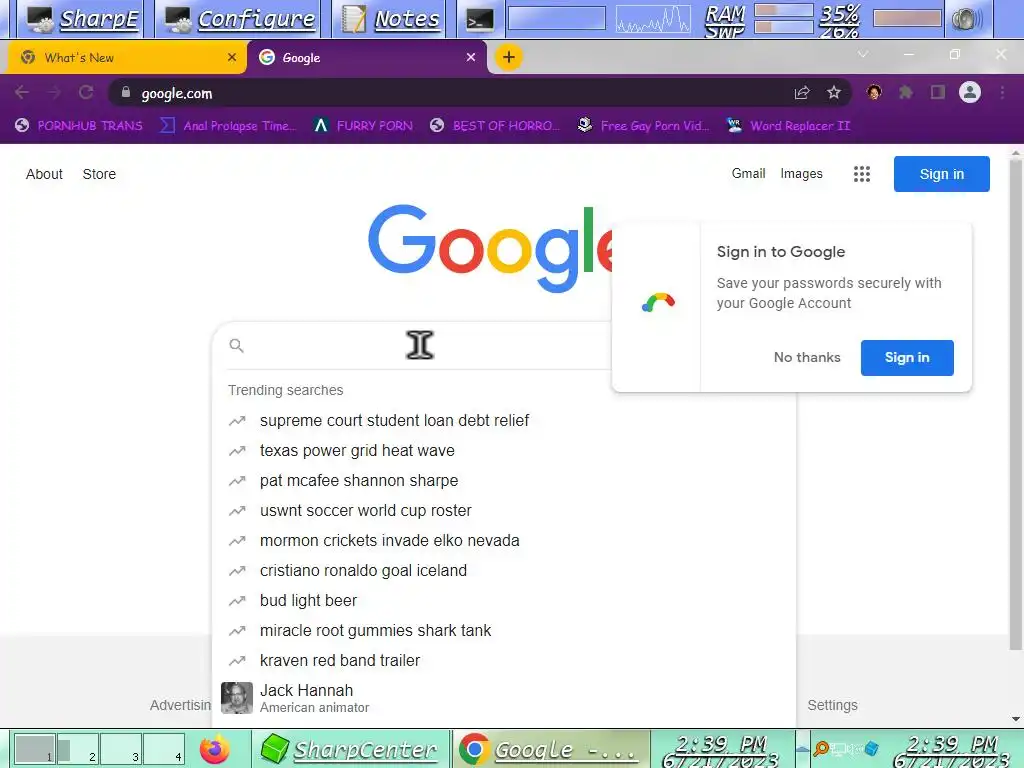Viewport: 1024px width, 768px height.
Task: Bookmark this tab with star icon
Action: pyautogui.click(x=834, y=93)
